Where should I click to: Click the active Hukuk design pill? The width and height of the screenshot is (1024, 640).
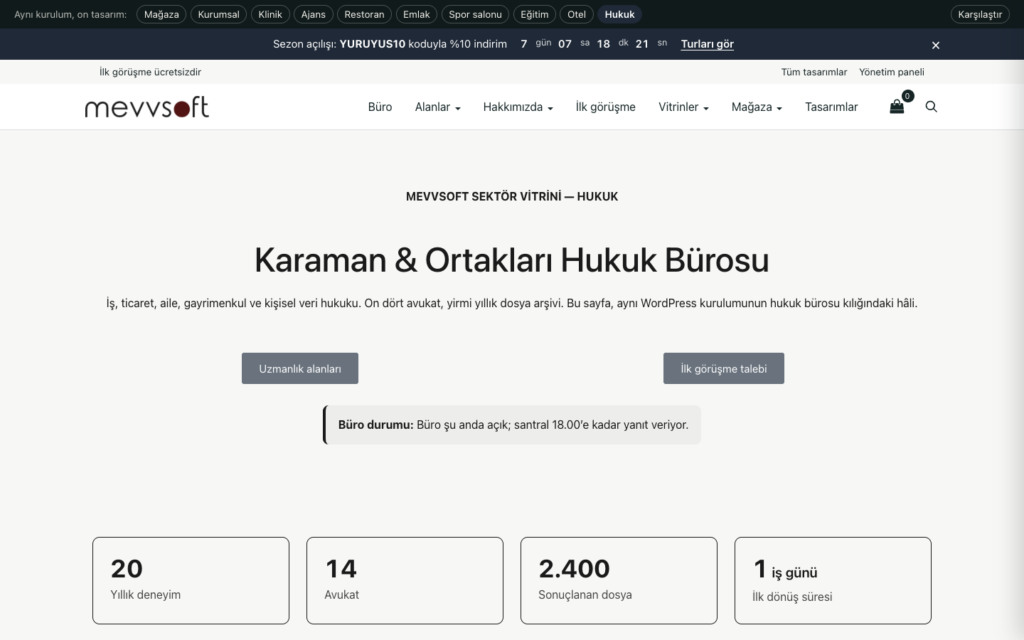(620, 14)
